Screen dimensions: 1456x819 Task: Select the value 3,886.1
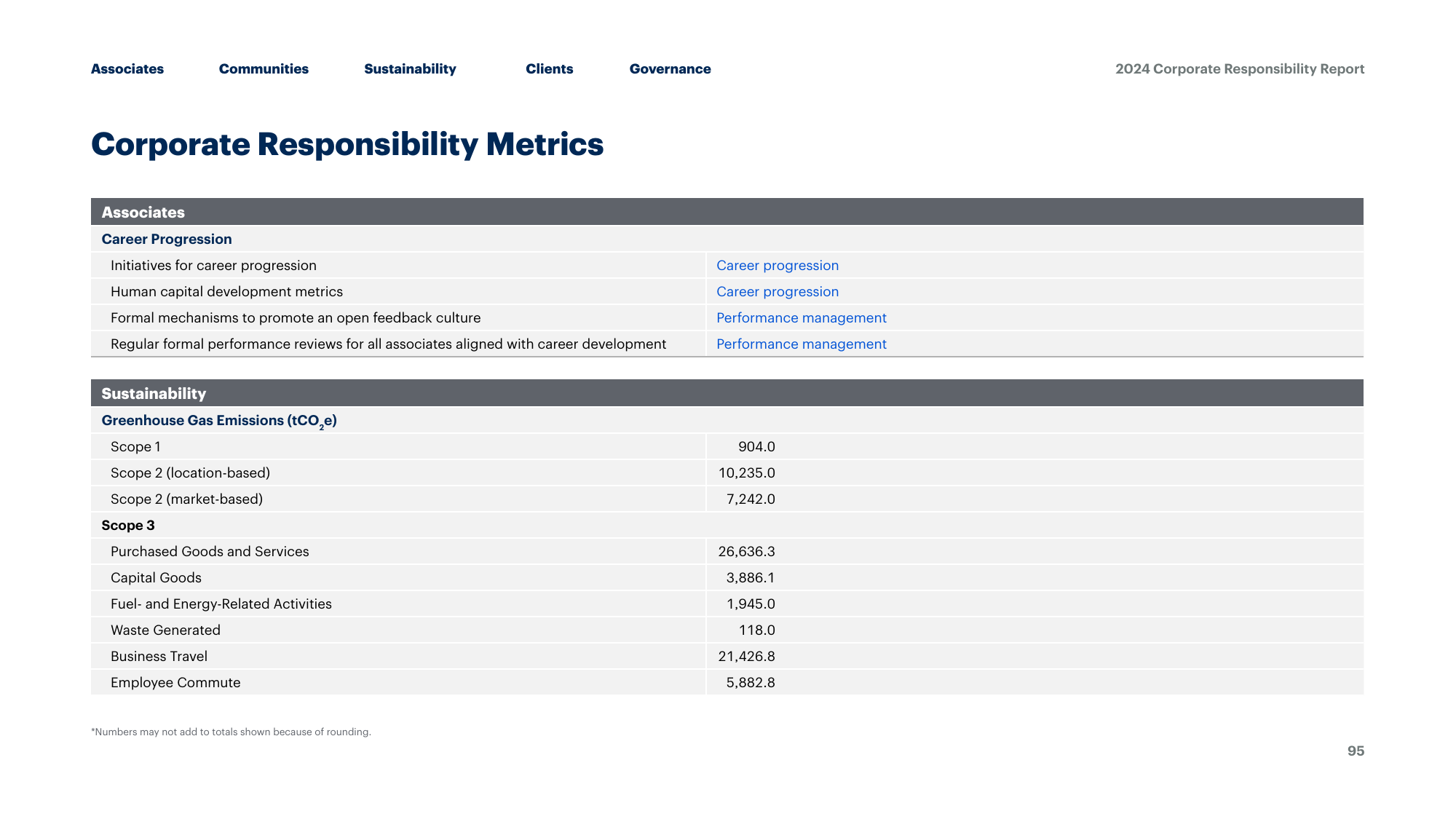[x=751, y=578]
